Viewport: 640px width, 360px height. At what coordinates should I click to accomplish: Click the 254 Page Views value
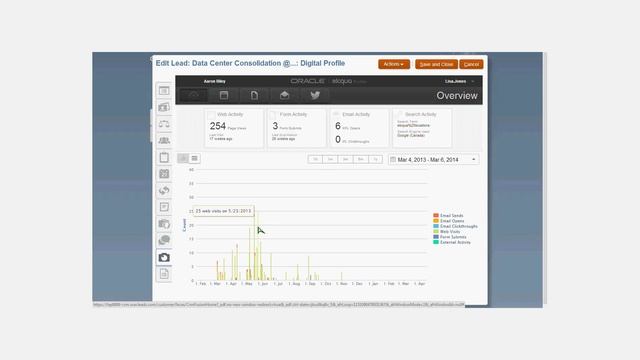pyautogui.click(x=218, y=126)
